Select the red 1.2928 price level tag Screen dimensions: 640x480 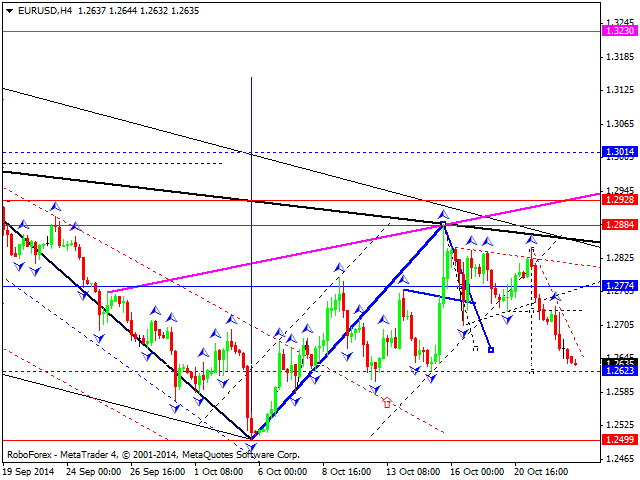coord(617,200)
